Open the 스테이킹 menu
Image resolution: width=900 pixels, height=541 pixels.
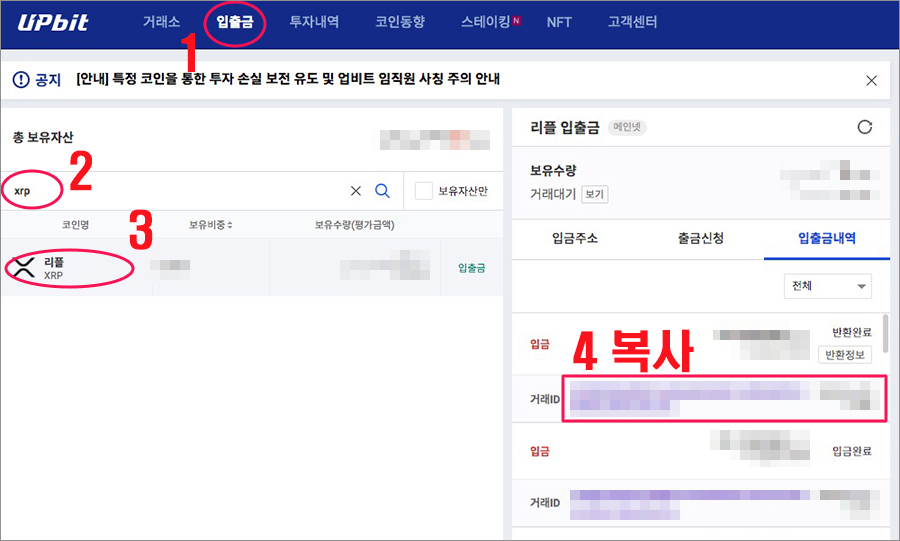(486, 22)
